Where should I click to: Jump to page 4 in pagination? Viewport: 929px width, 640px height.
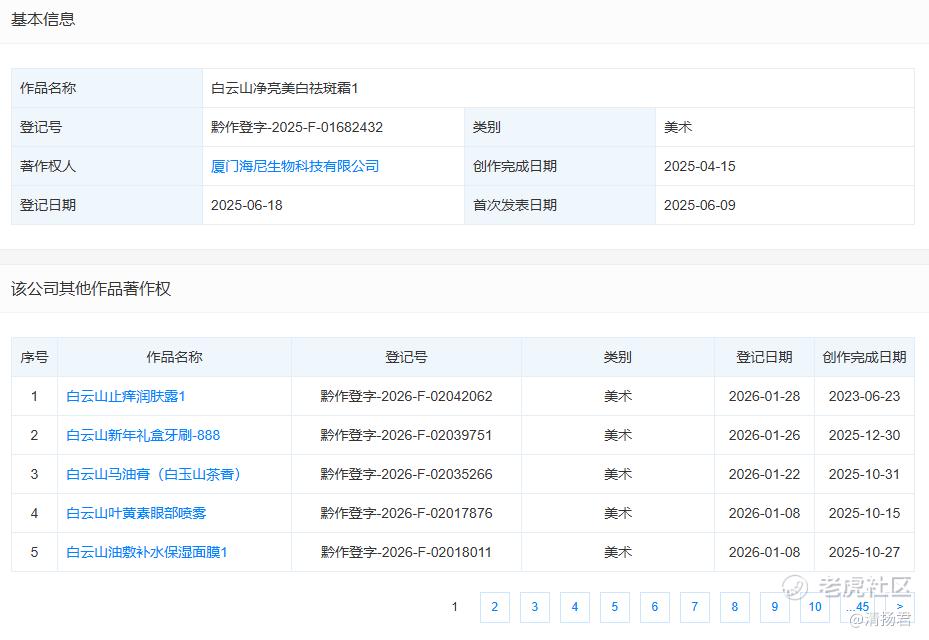(x=574, y=607)
